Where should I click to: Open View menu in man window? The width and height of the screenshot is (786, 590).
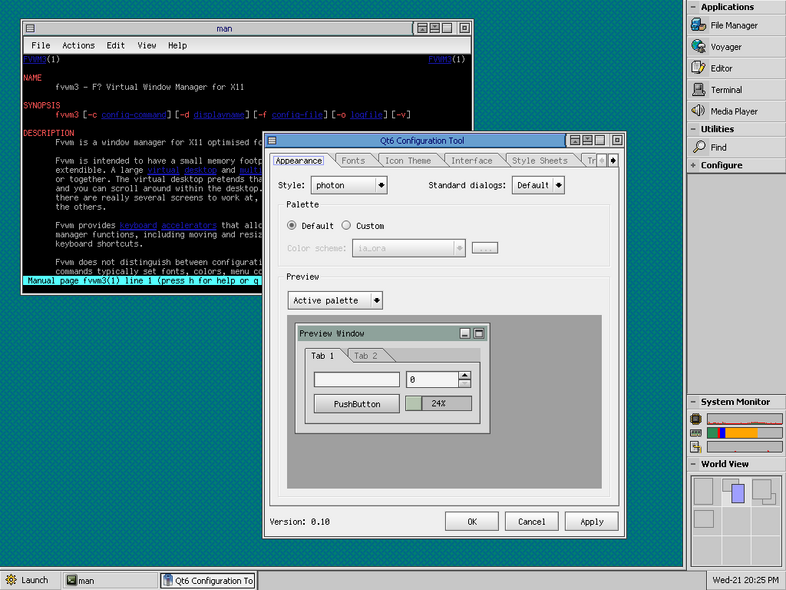point(147,45)
